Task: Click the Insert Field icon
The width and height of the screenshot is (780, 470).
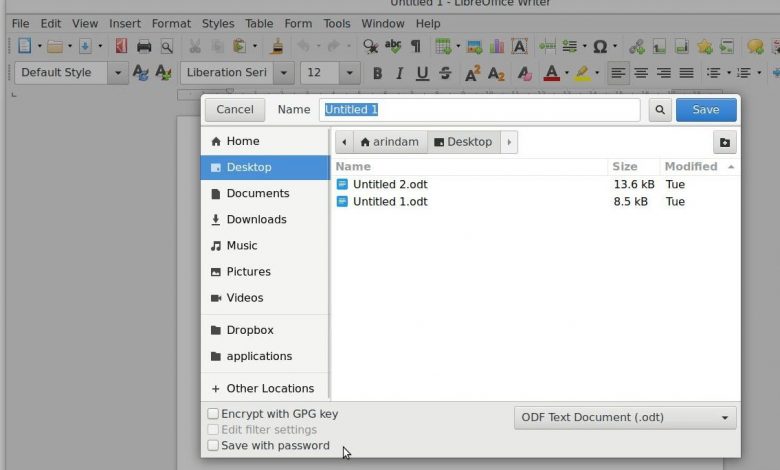Action: point(569,46)
